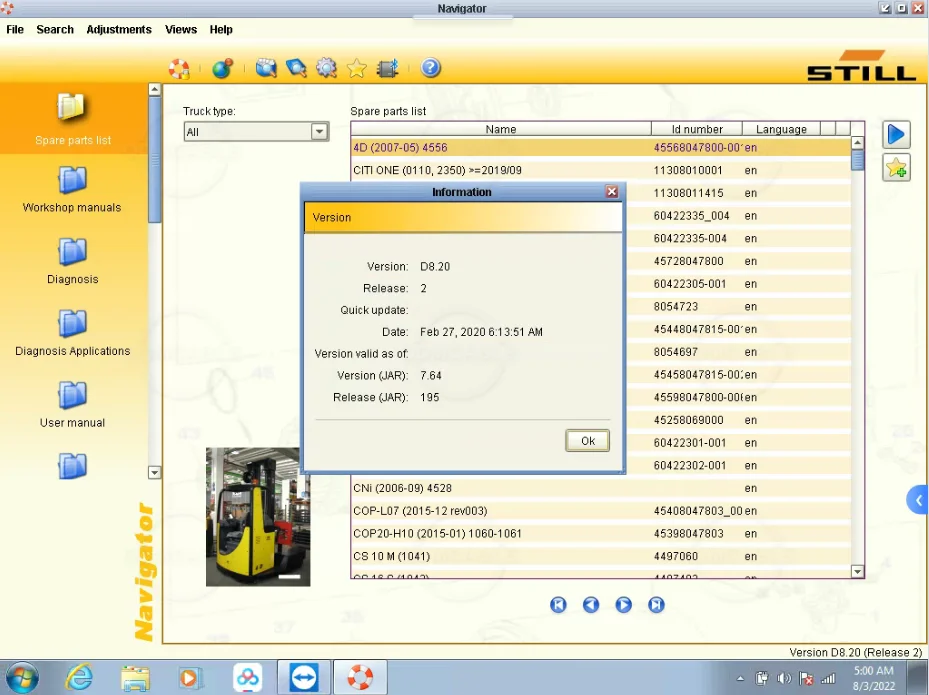Click the yellow star favorites toolbar icon
929x695 pixels.
(x=356, y=68)
